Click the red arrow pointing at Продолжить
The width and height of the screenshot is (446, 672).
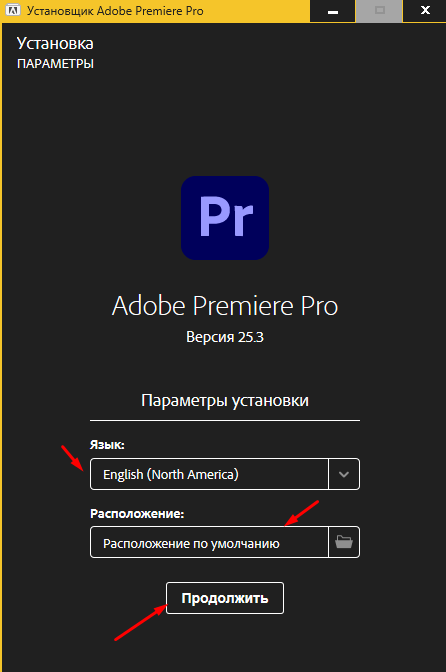coord(141,622)
